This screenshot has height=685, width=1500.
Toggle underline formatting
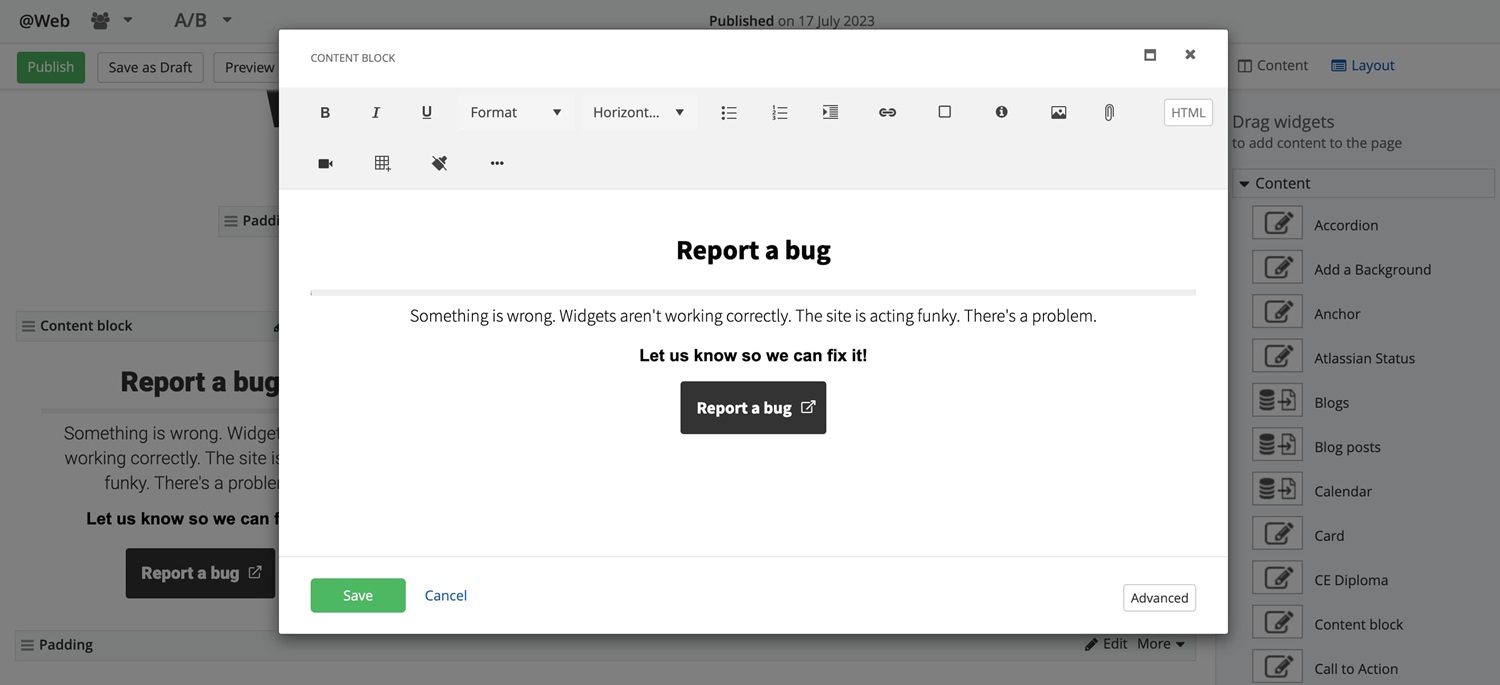coord(427,113)
